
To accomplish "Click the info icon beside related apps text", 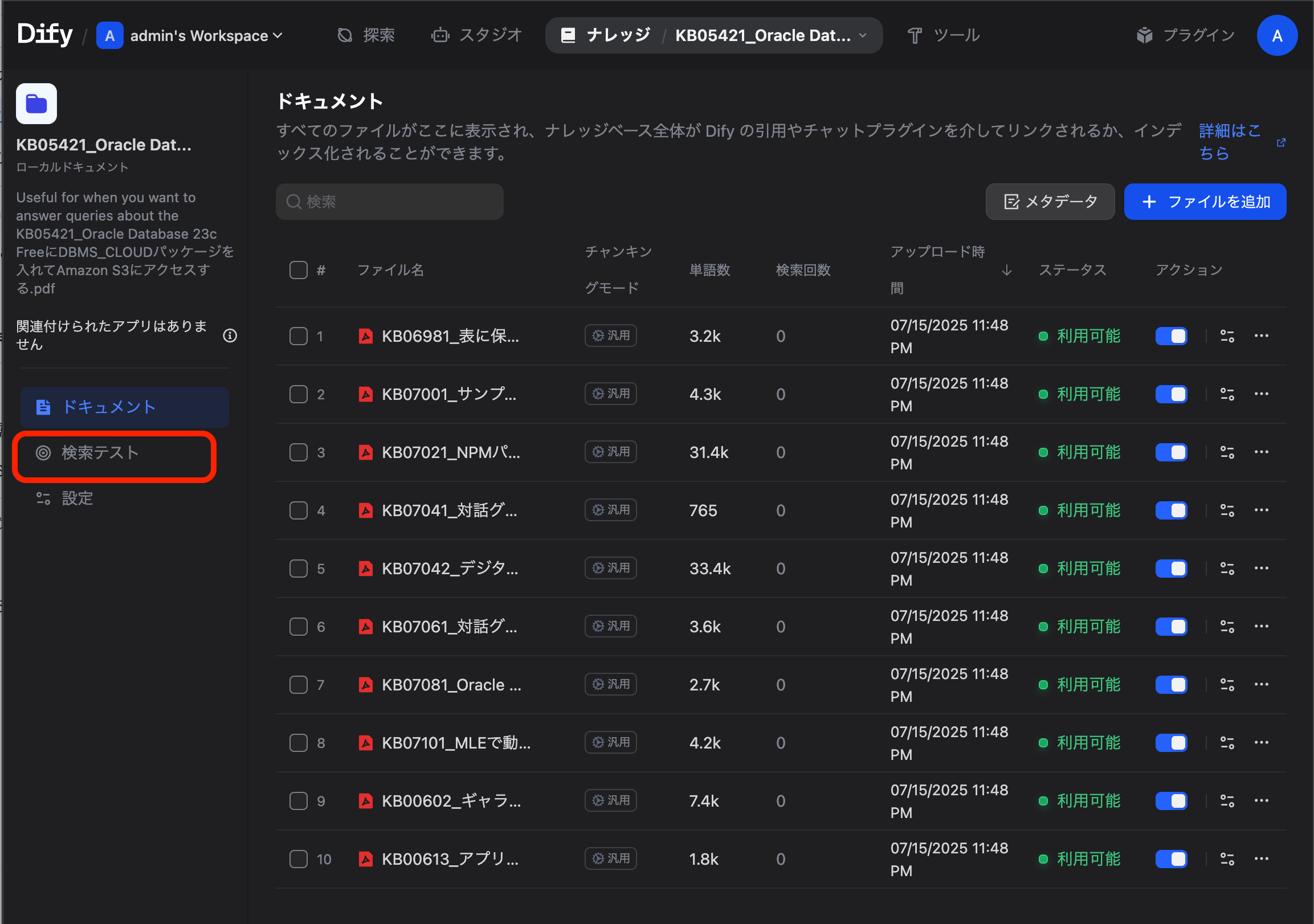I will point(230,336).
